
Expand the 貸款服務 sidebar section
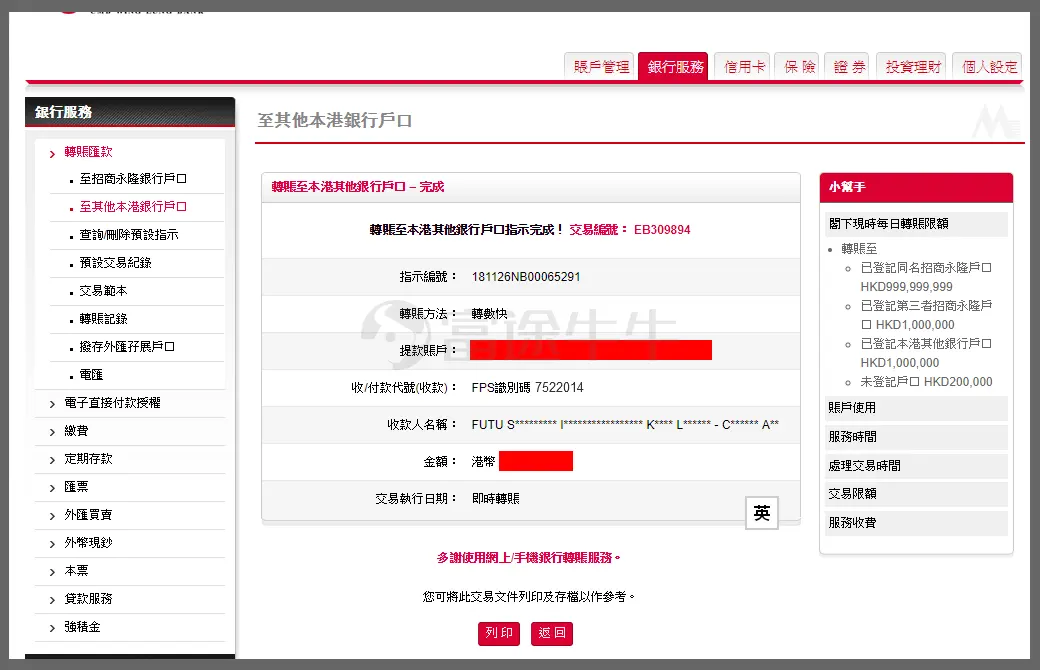(x=88, y=599)
